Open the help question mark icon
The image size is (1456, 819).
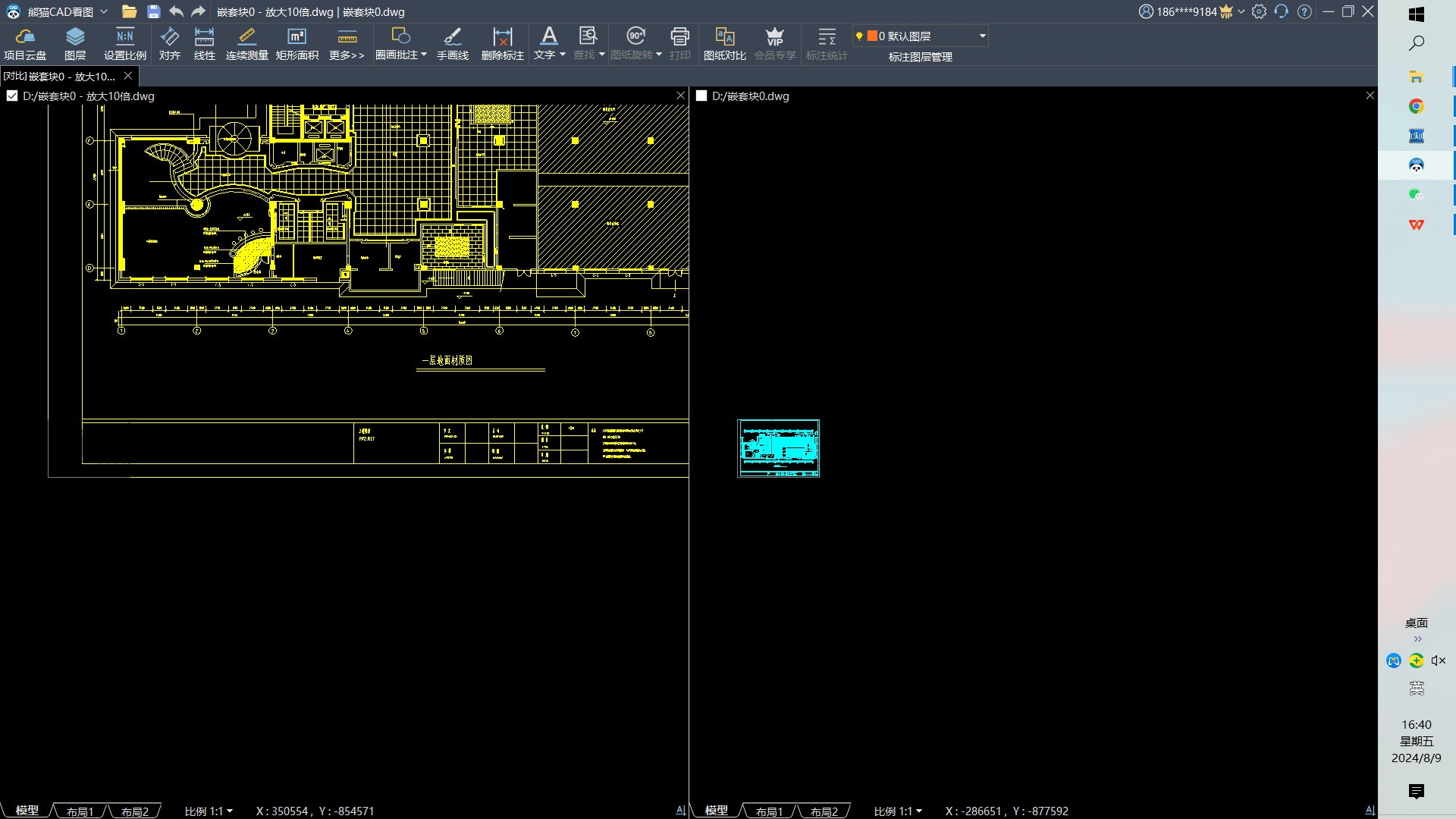[x=1304, y=11]
